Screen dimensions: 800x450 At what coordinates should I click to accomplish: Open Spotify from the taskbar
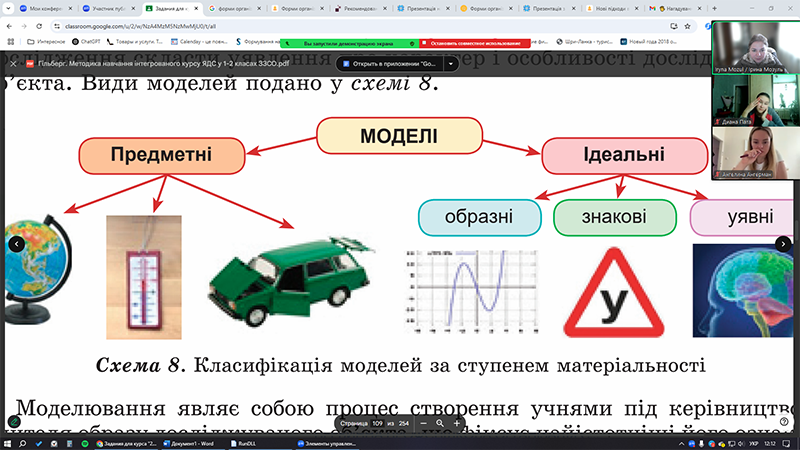(85, 444)
